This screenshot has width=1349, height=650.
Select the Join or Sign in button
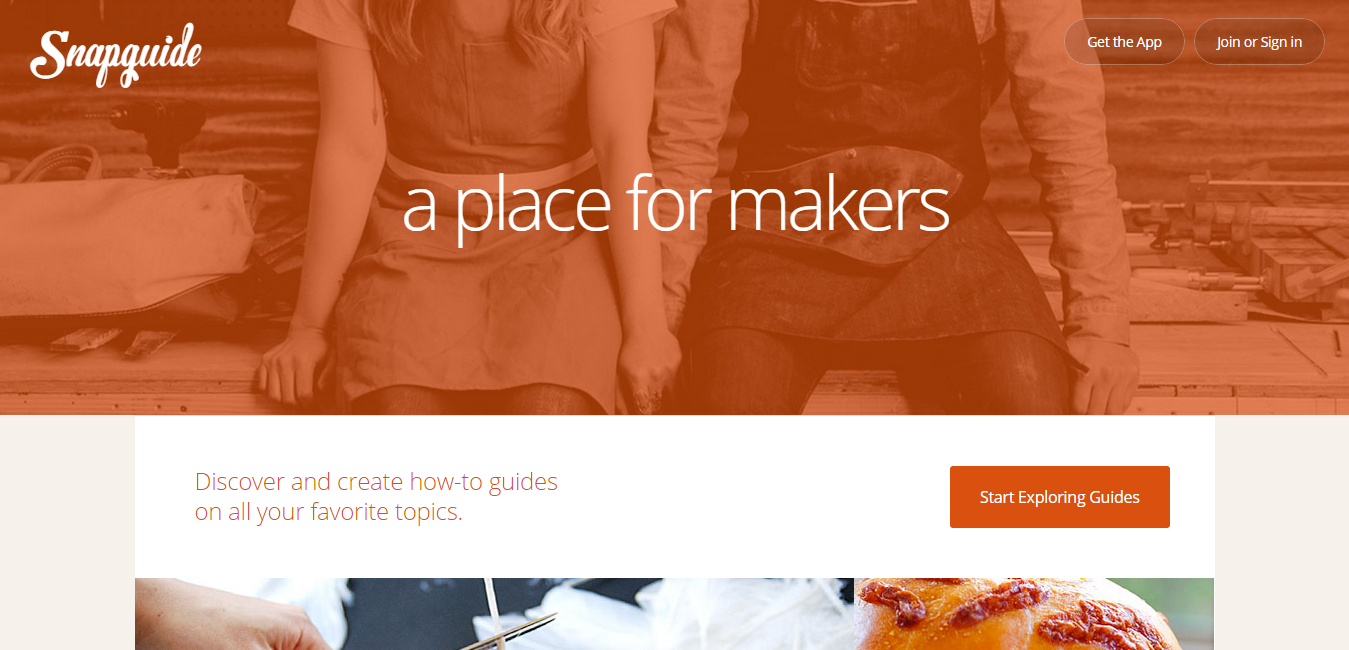1259,42
